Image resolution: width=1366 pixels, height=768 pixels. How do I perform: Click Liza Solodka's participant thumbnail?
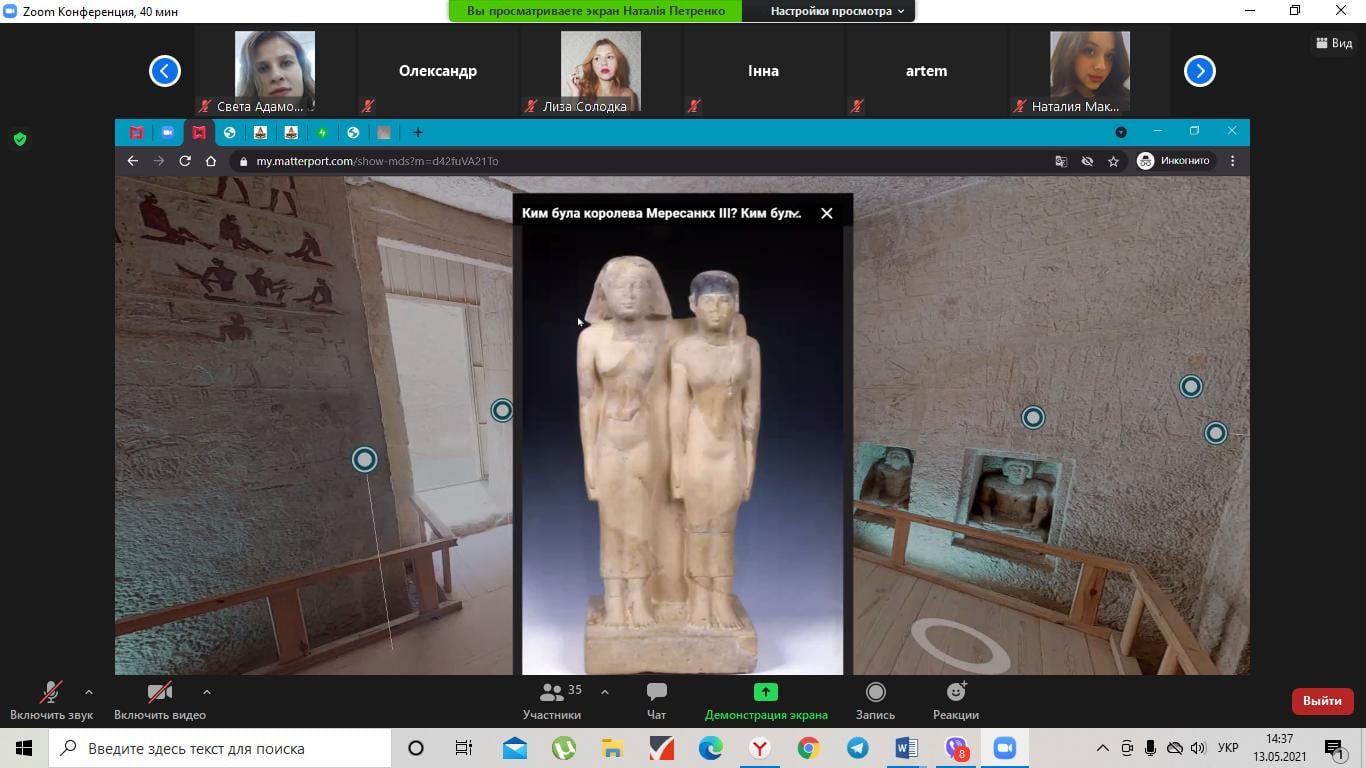point(600,72)
